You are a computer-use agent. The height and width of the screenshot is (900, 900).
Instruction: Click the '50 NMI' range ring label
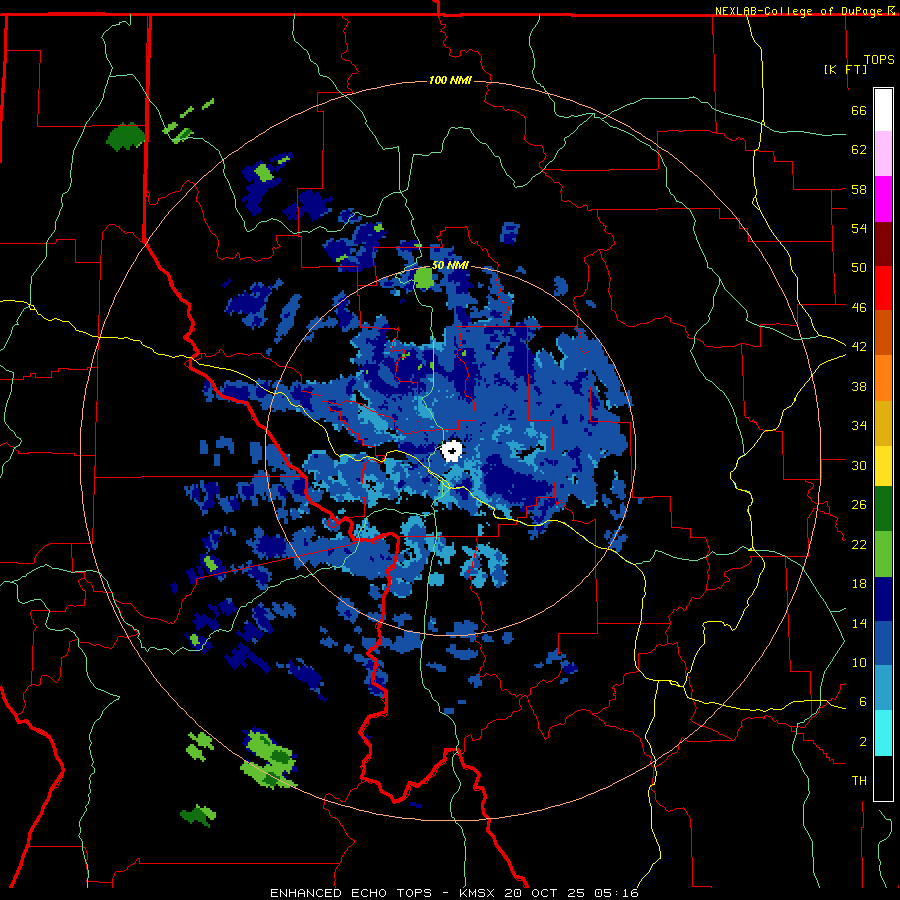[450, 265]
